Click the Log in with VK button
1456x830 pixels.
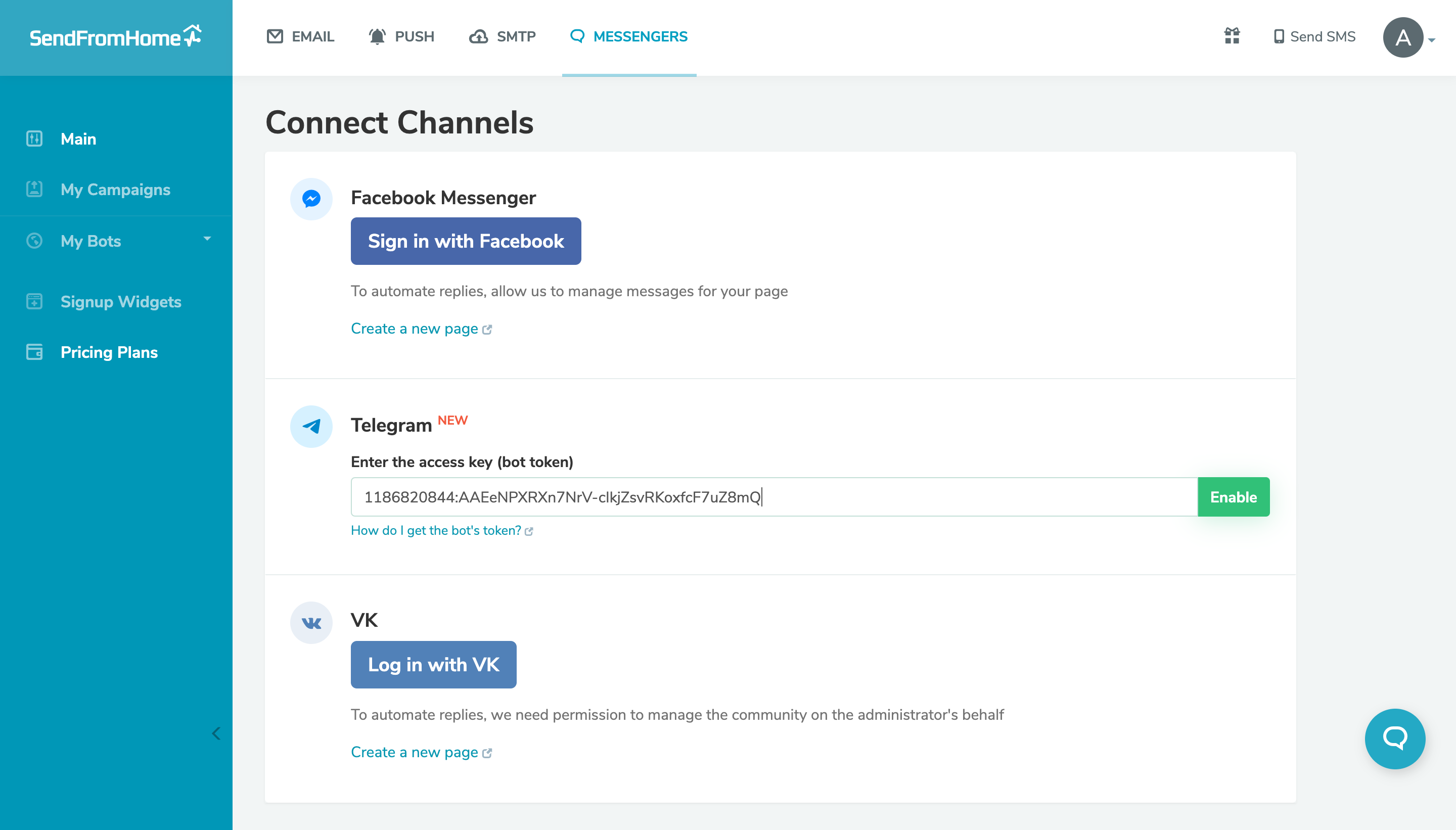(x=434, y=664)
